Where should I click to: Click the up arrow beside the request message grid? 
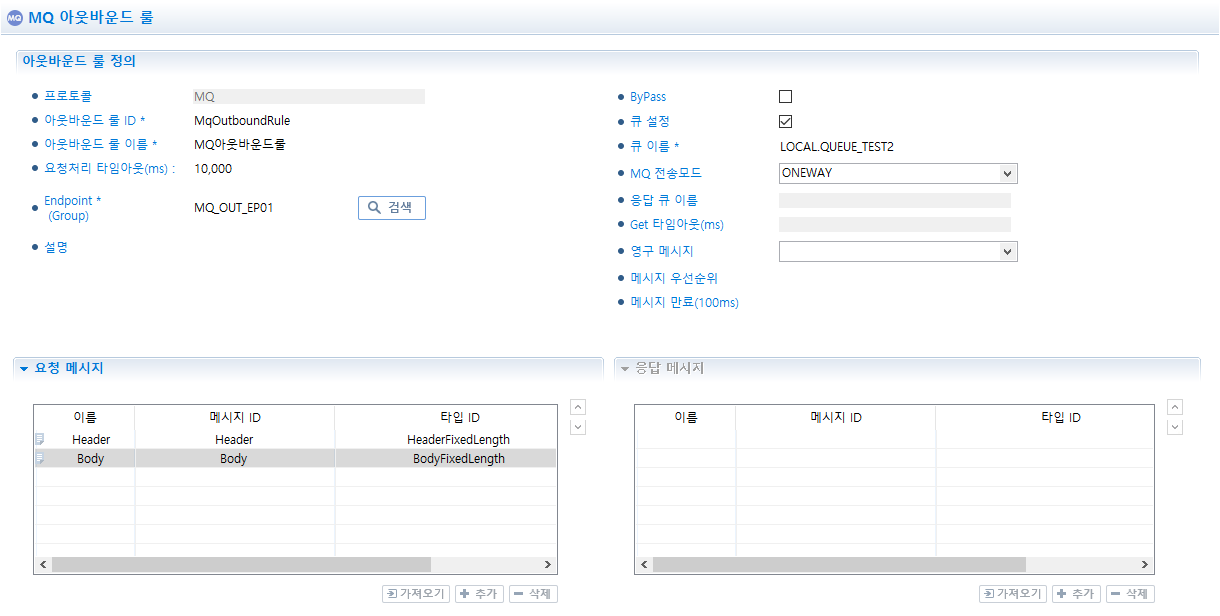577,406
